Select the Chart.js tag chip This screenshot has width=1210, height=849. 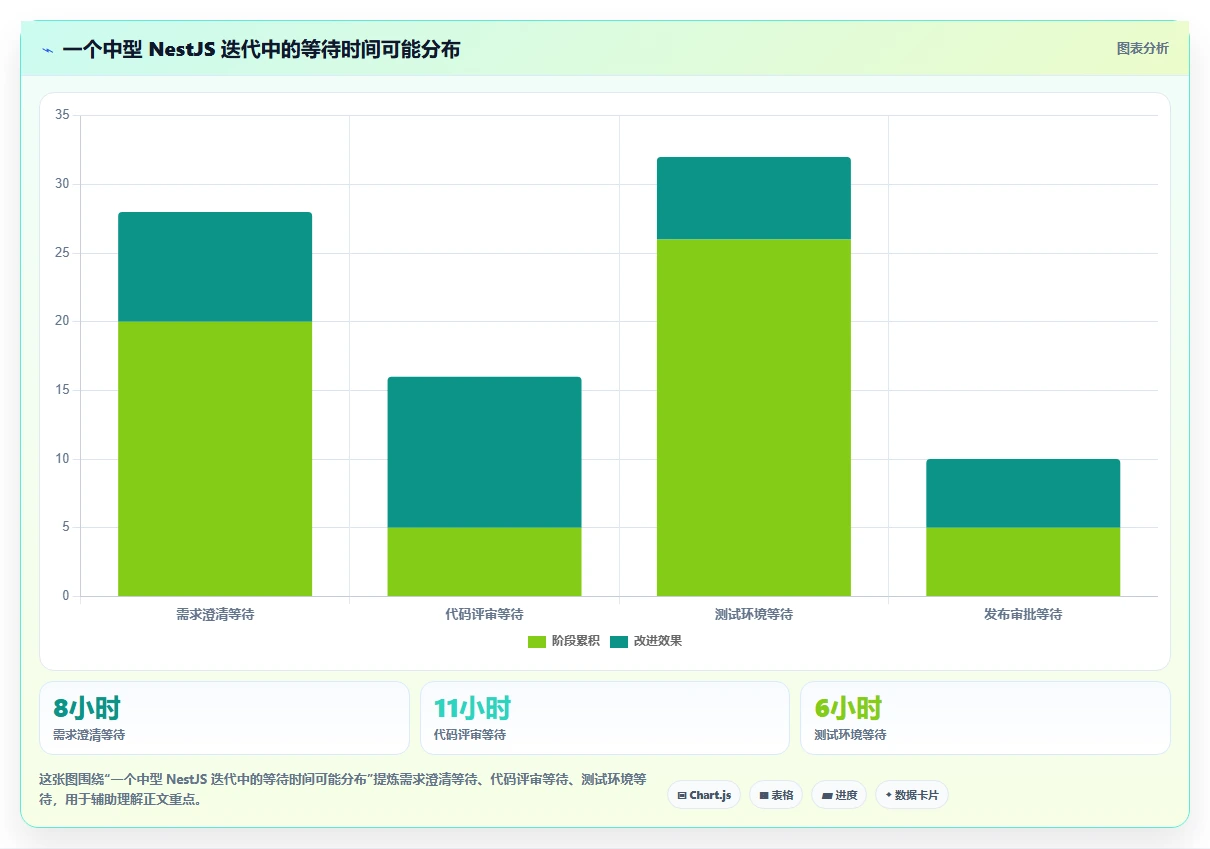coord(704,795)
